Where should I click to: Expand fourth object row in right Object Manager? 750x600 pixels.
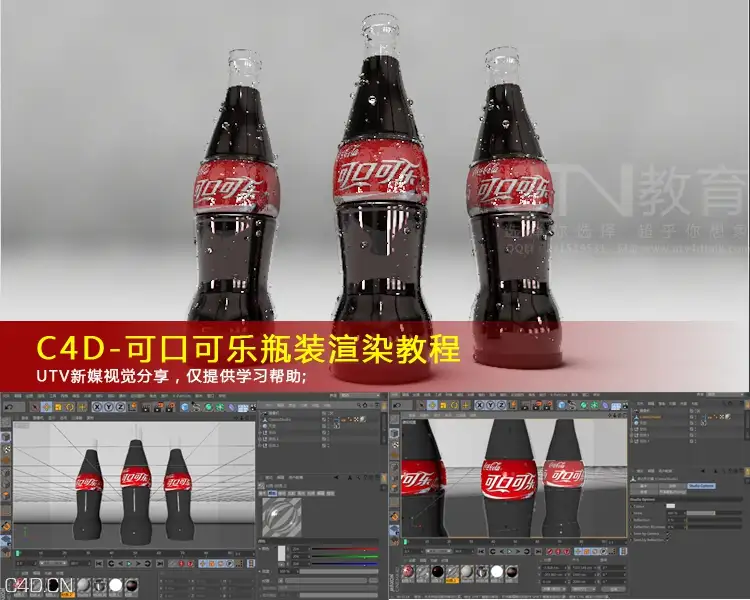632,429
